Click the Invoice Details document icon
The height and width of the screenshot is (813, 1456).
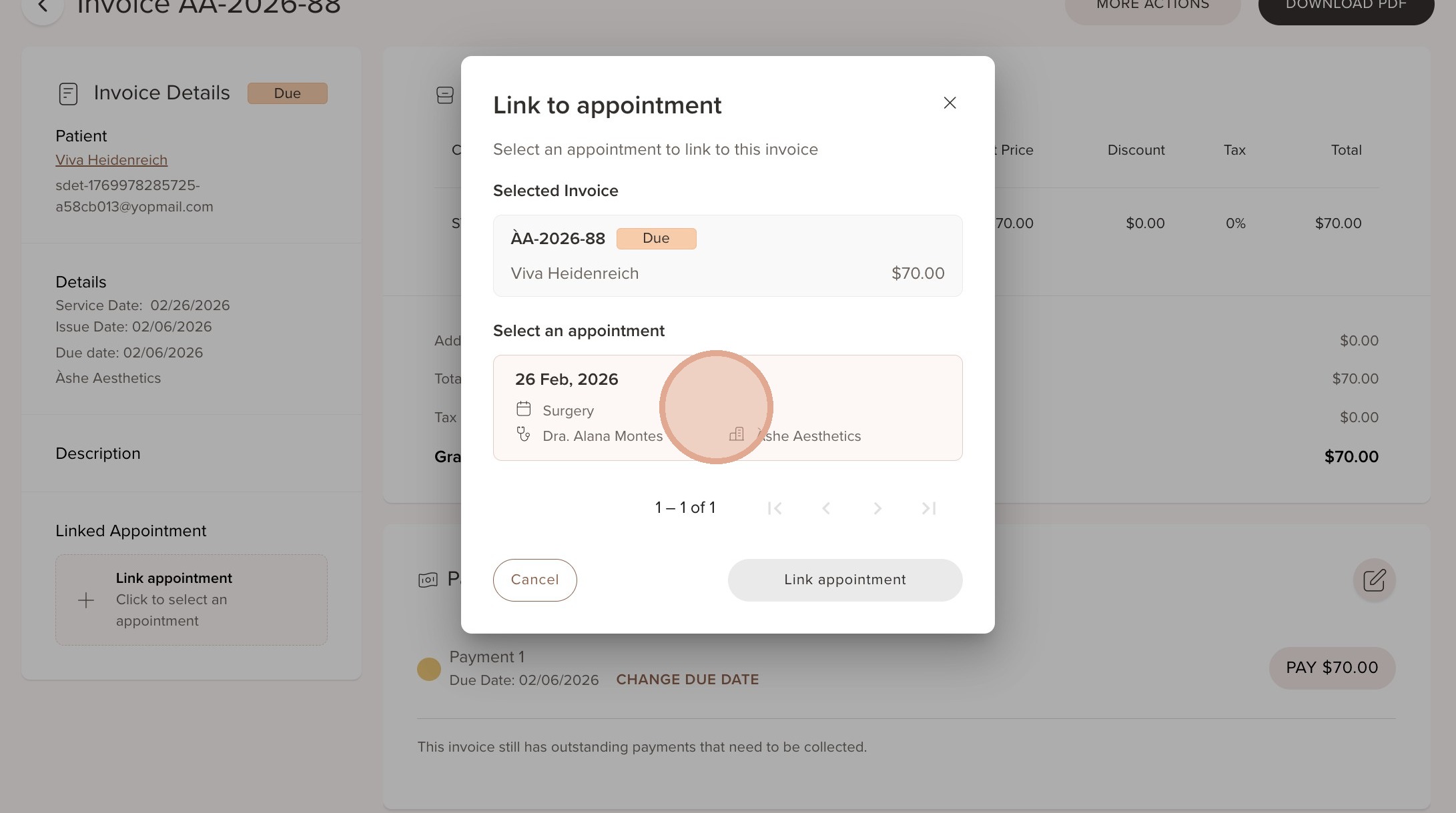(68, 93)
